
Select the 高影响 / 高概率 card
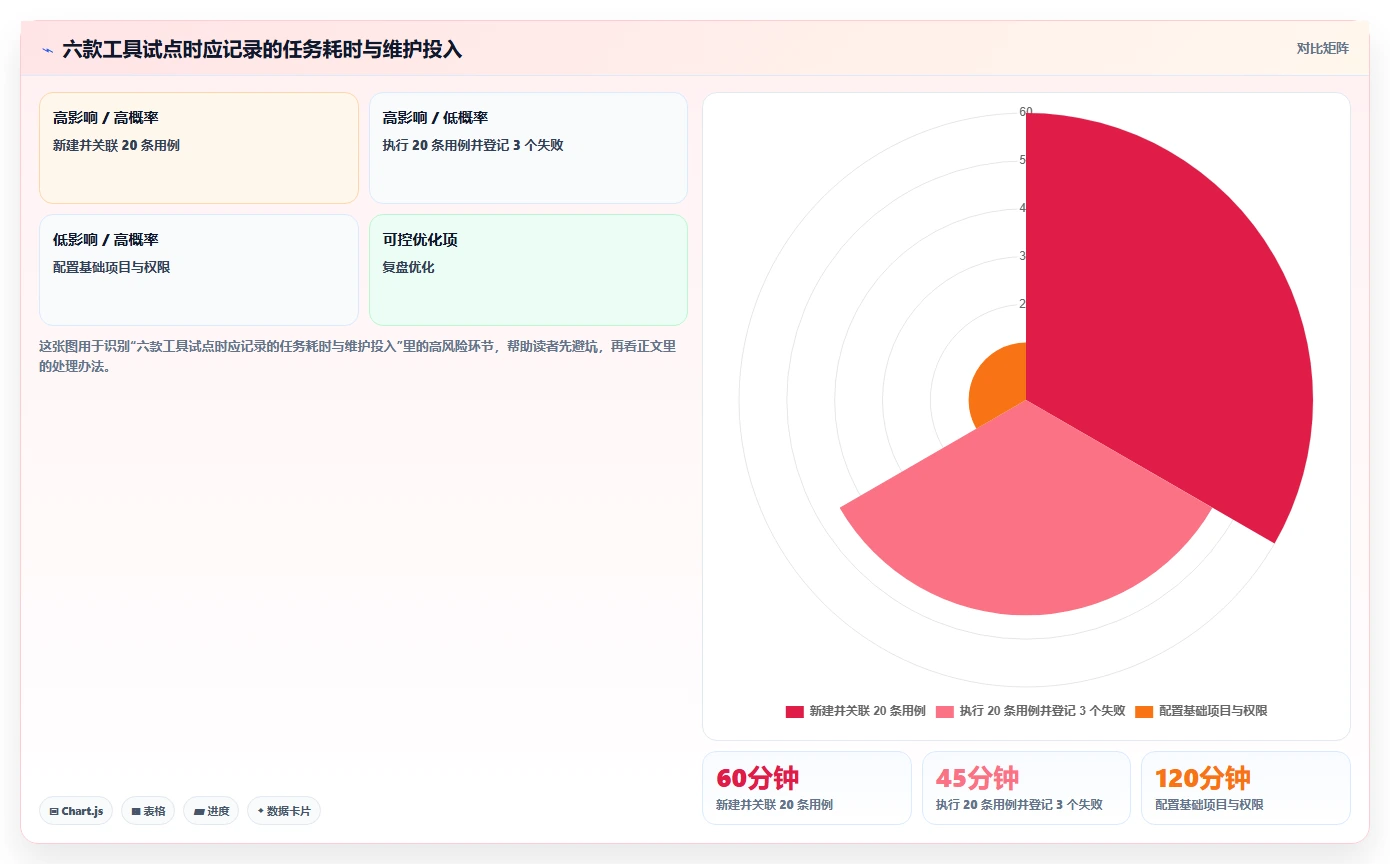[x=199, y=148]
